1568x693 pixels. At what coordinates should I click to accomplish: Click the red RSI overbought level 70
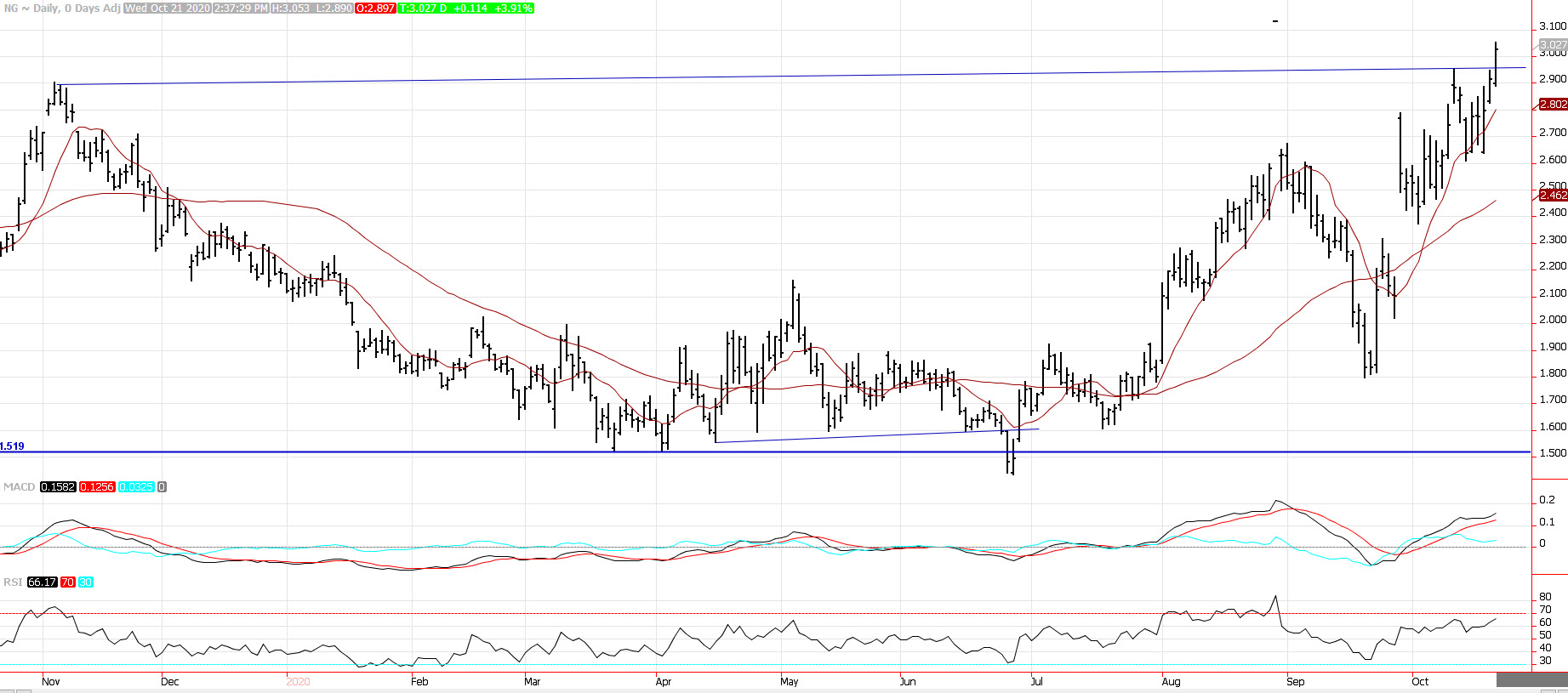click(x=67, y=582)
